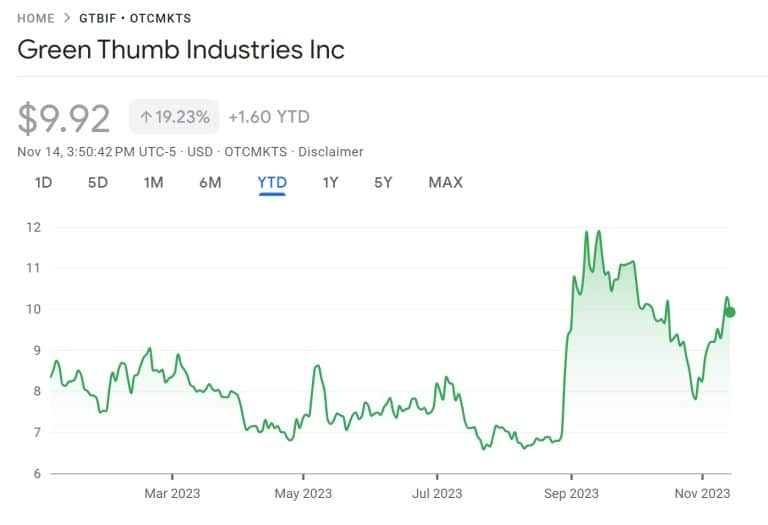Screen dimensions: 768x525
Task: Click the breadcrumb chevron after HOME
Action: point(67,18)
